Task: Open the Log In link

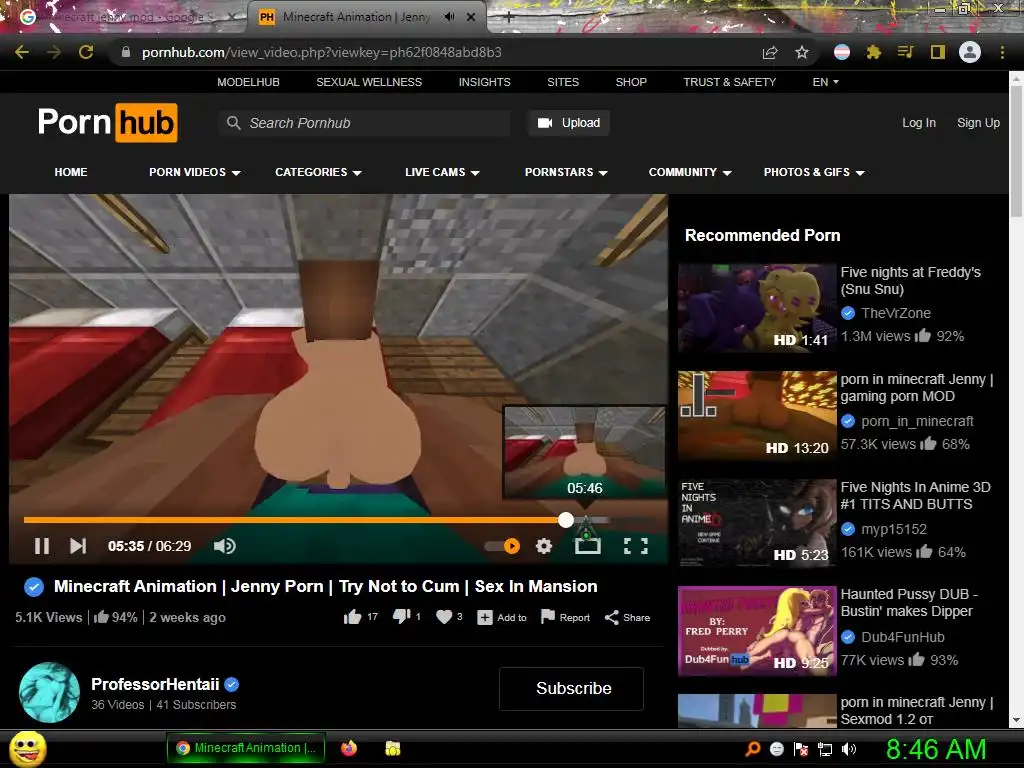Action: [919, 123]
